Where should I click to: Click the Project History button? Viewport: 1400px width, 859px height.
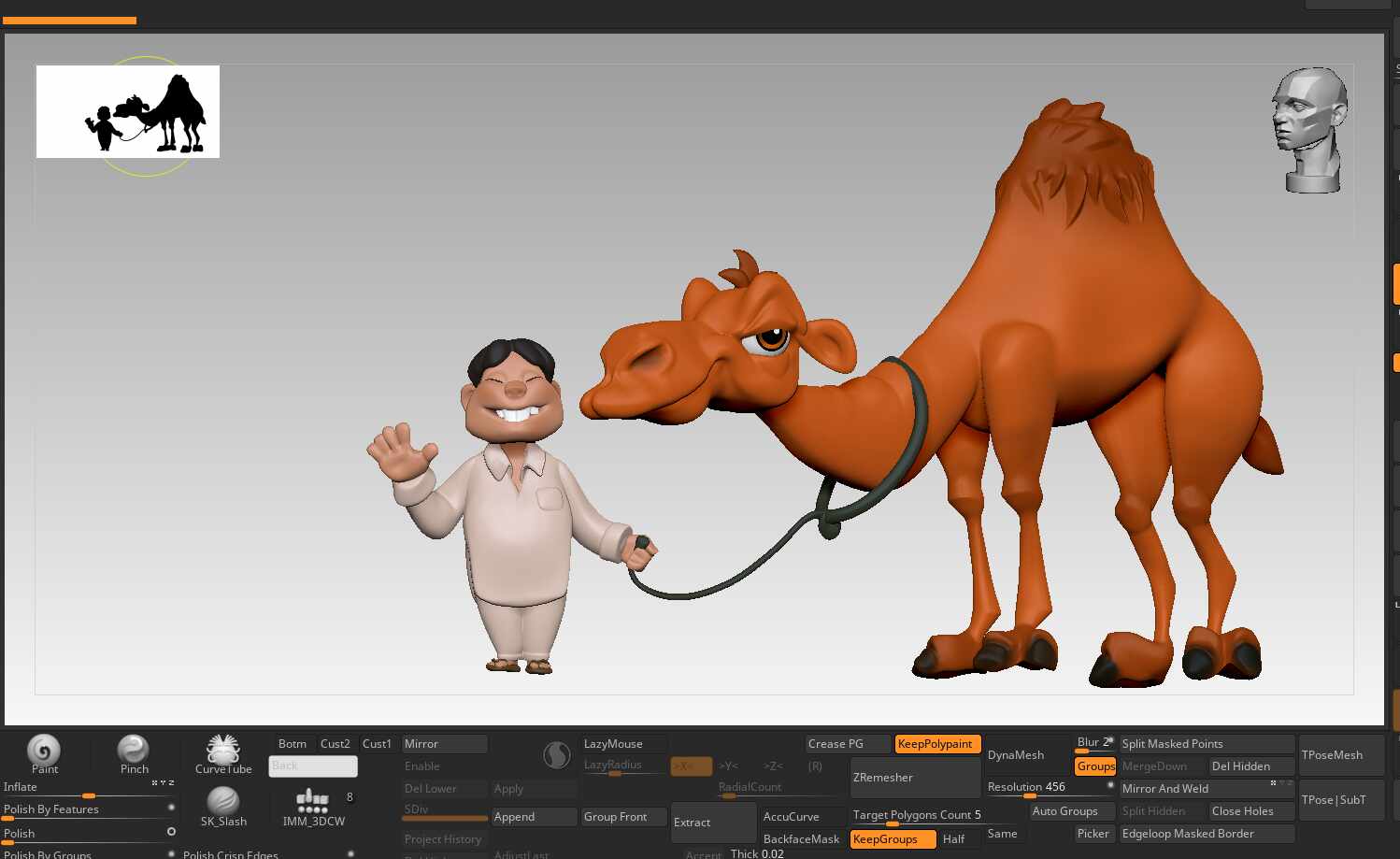pos(444,839)
